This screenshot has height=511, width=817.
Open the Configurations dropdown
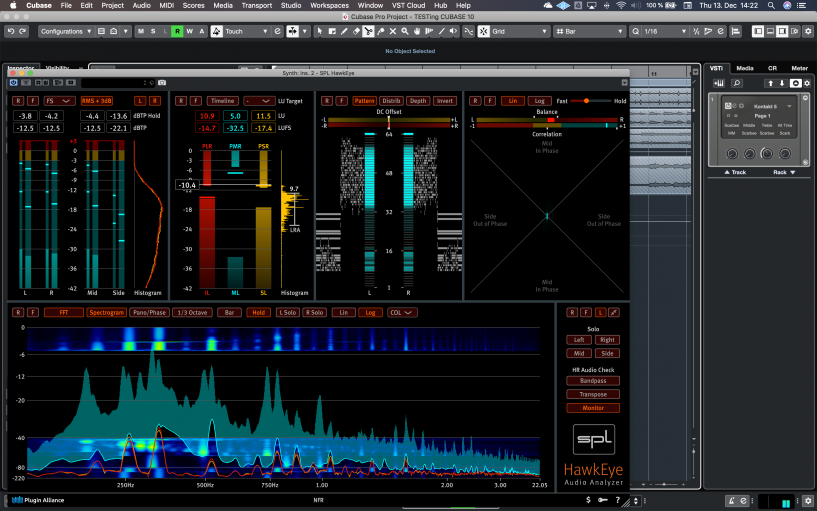pyautogui.click(x=66, y=31)
